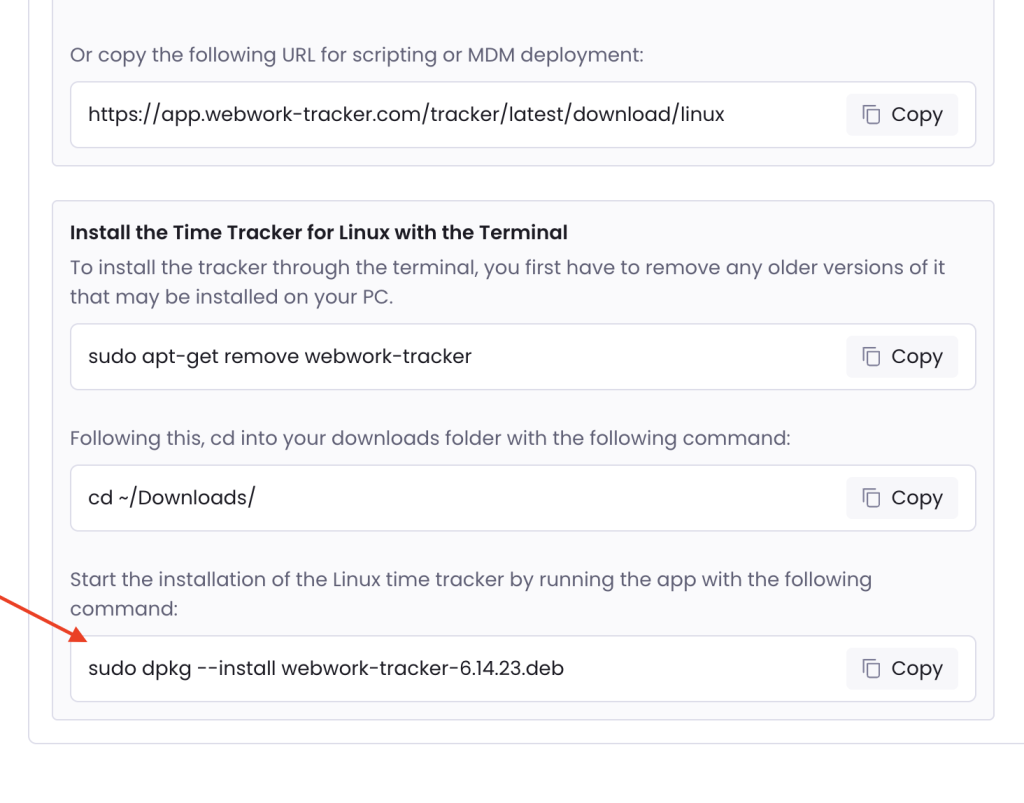
Task: Click the 'Or copy the following URL' line
Action: pos(357,55)
